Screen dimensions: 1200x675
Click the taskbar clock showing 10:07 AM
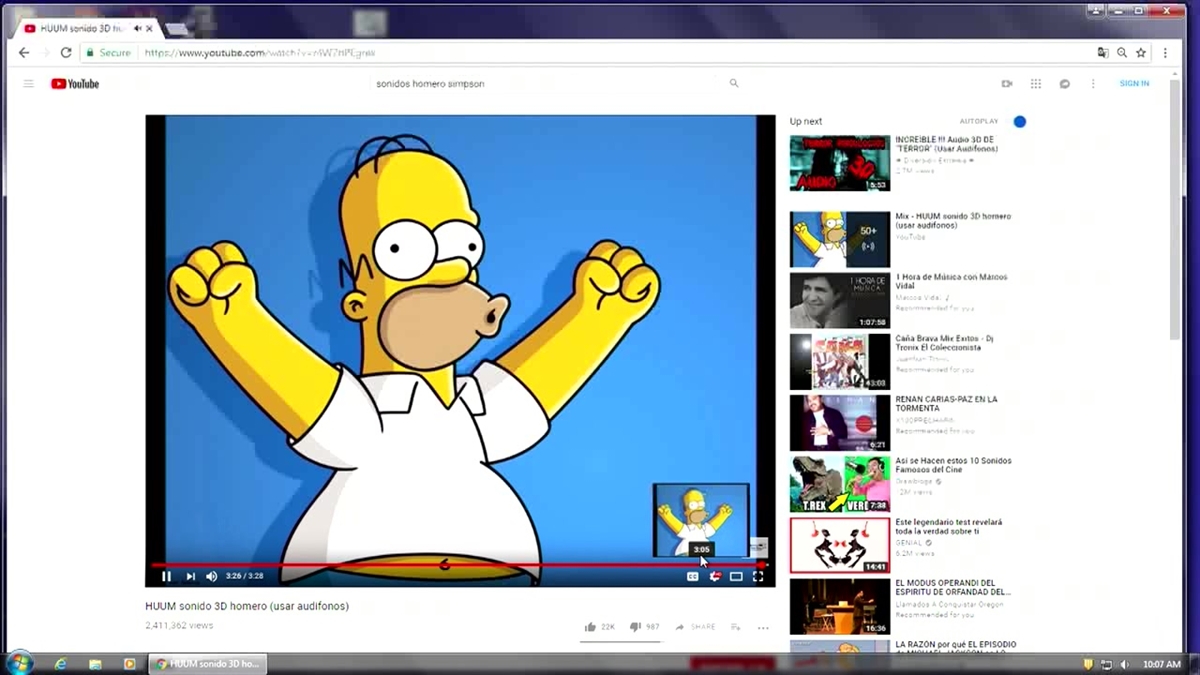(x=1161, y=664)
